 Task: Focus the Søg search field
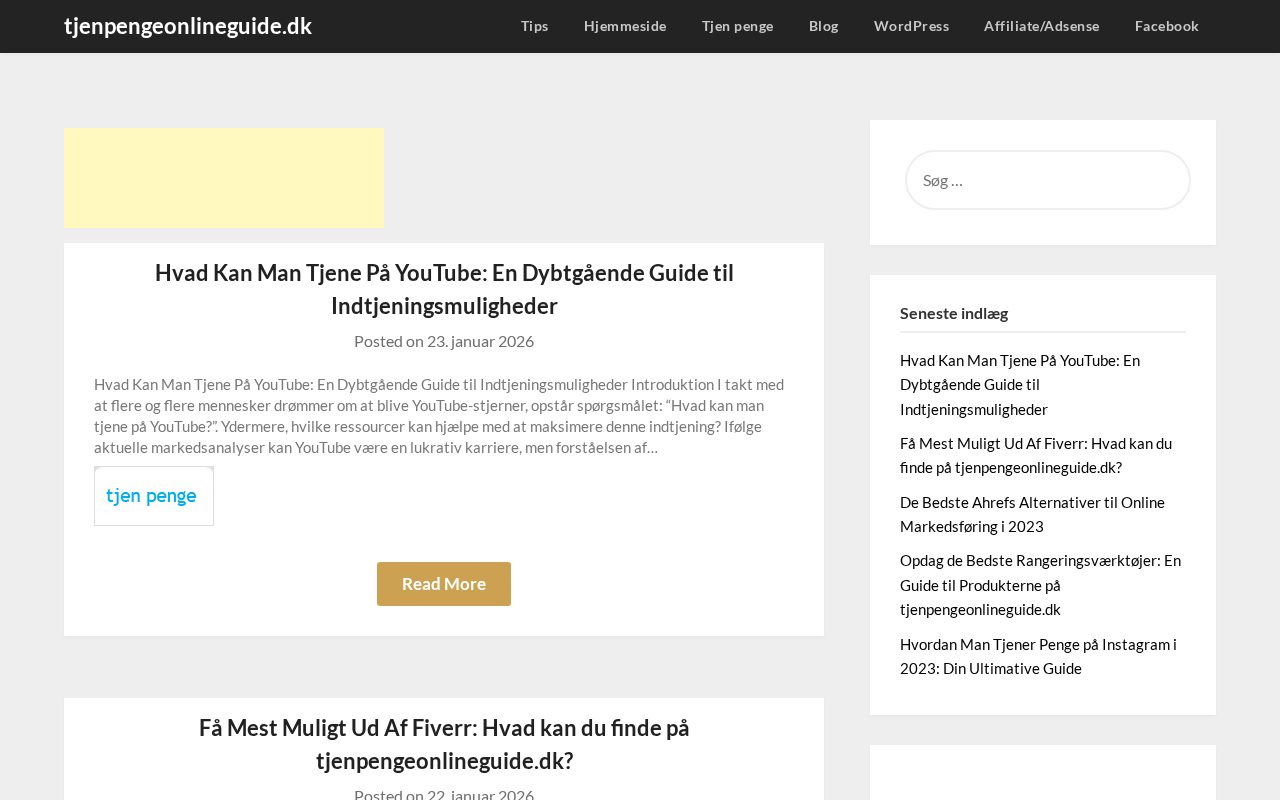[x=1048, y=180]
